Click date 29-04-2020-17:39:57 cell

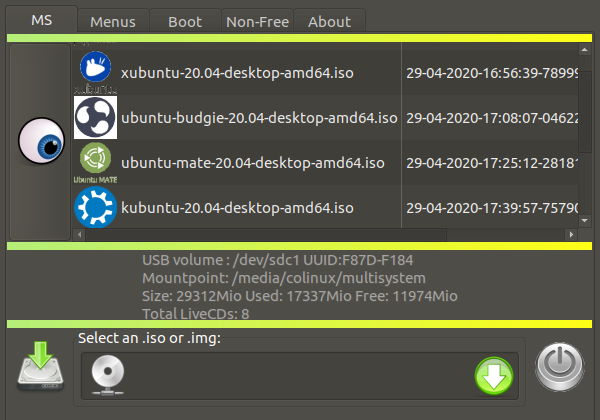point(492,208)
